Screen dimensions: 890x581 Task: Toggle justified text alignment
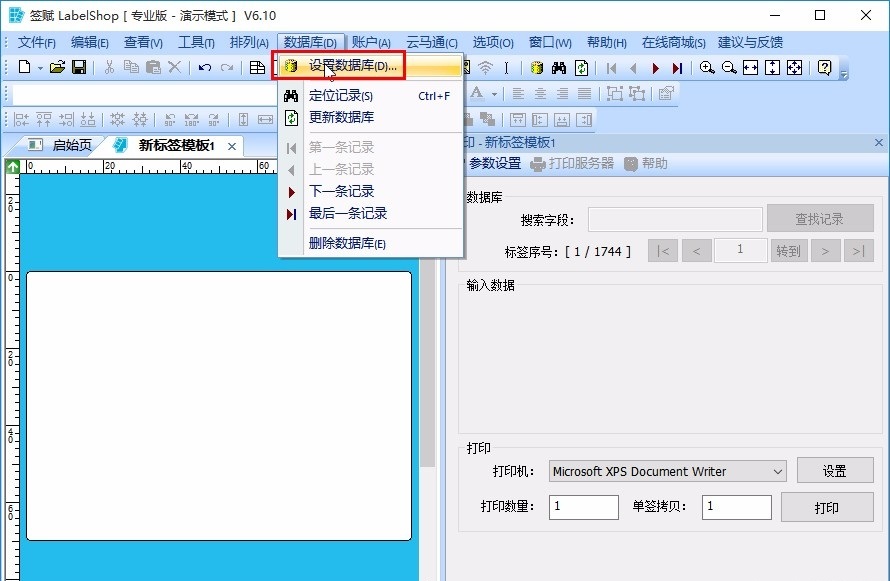pos(586,92)
